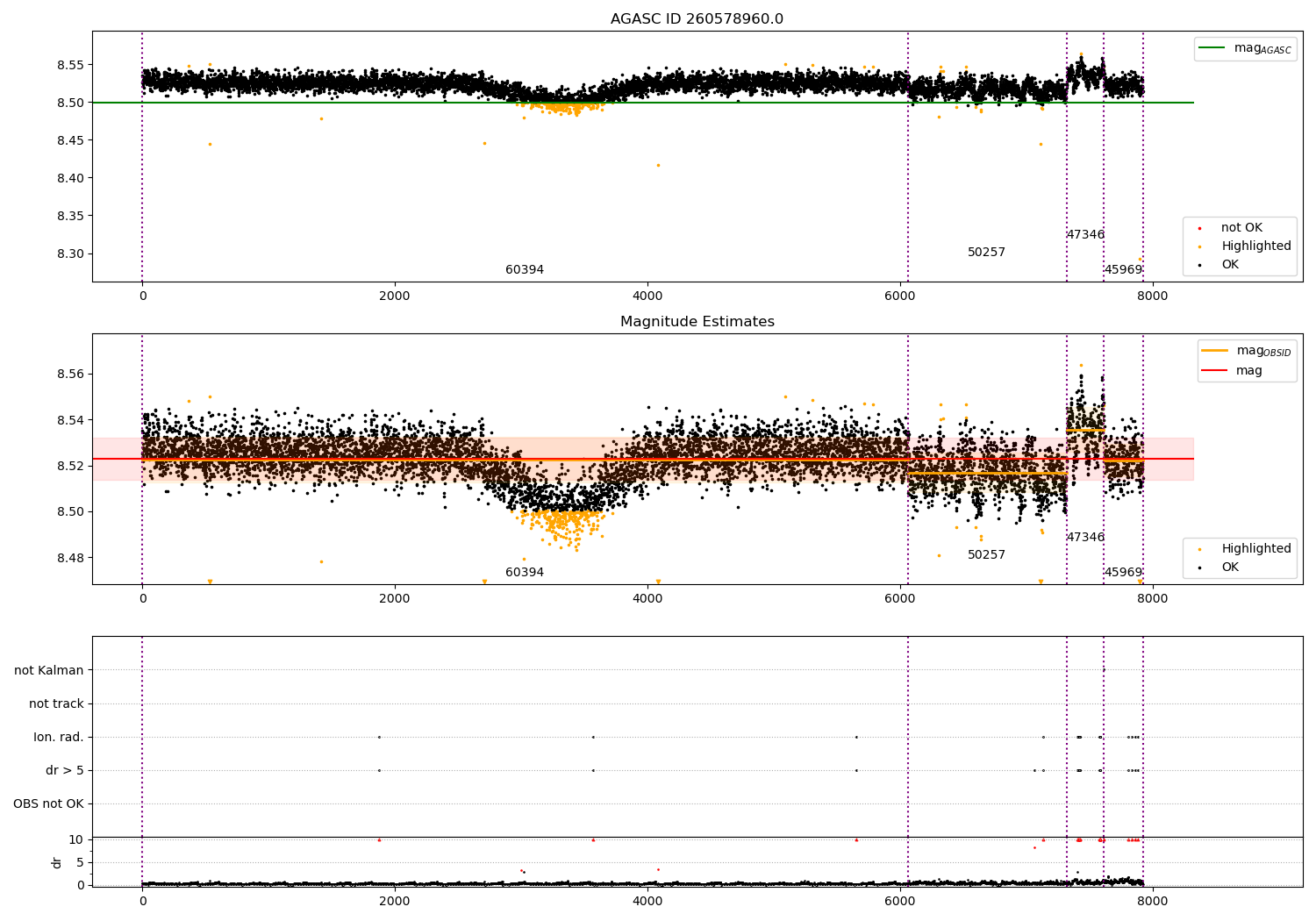1316x921 pixels.
Task: Click x-tick 2000 on middle plot
Action: (395, 599)
